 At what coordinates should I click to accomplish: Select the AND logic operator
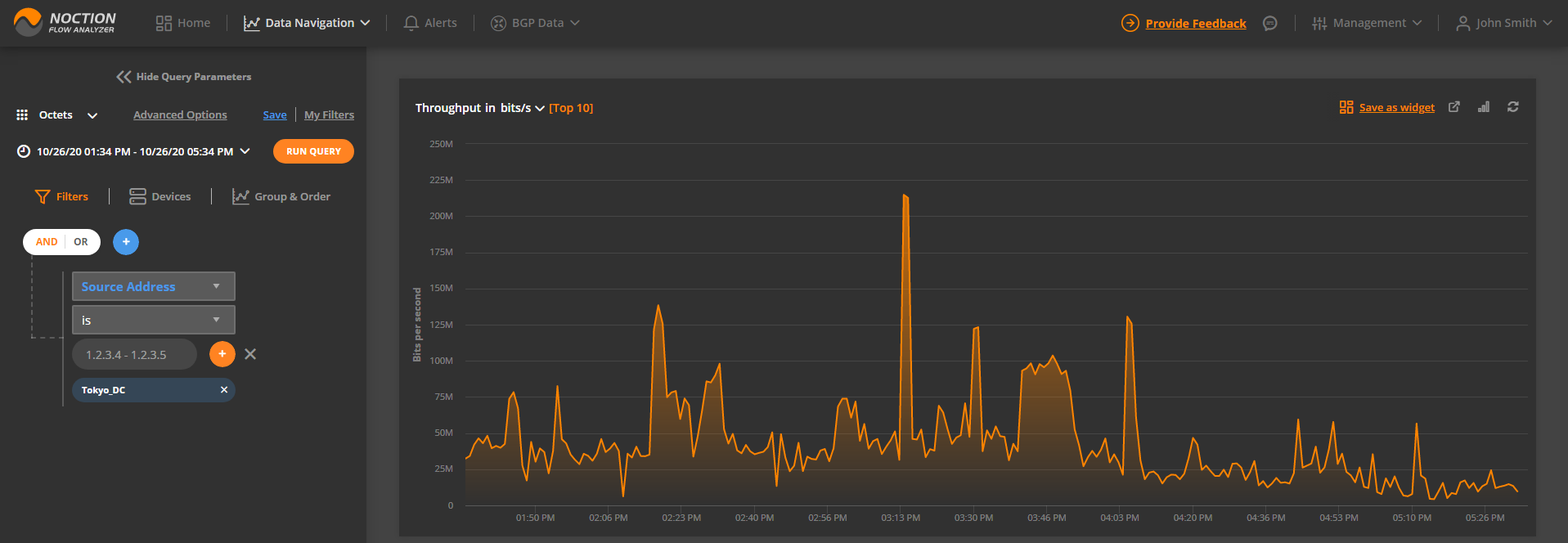47,242
